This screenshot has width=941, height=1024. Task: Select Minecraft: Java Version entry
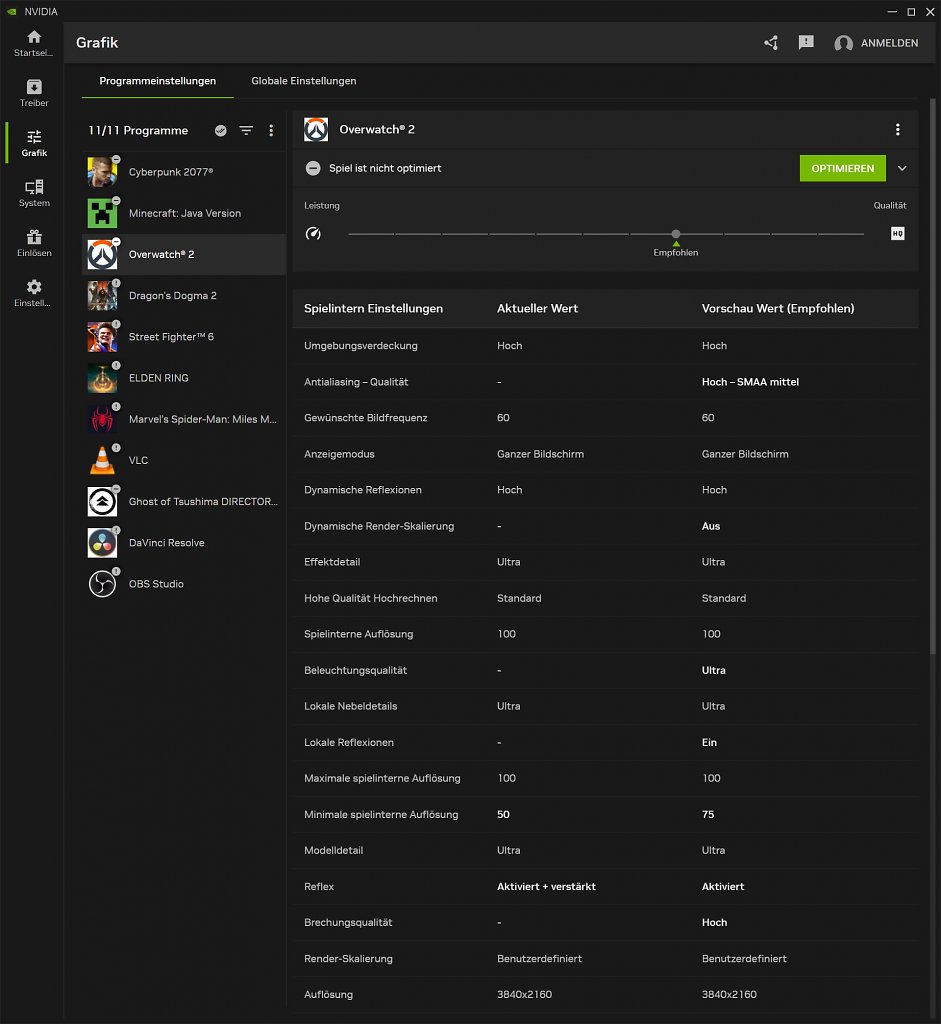pyautogui.click(x=184, y=213)
